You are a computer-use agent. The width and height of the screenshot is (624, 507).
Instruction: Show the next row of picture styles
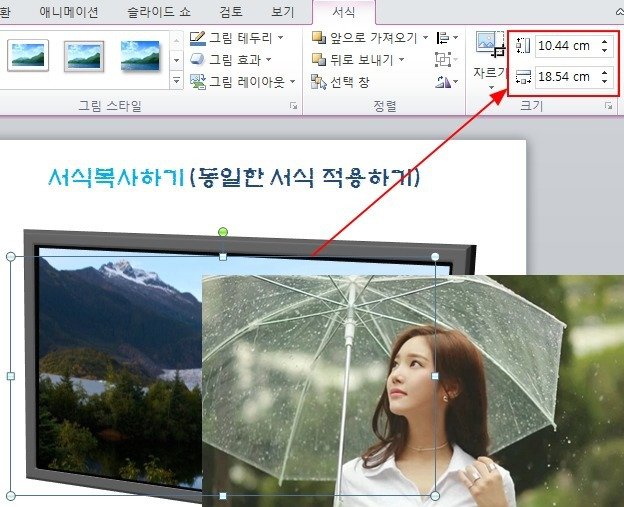176,60
